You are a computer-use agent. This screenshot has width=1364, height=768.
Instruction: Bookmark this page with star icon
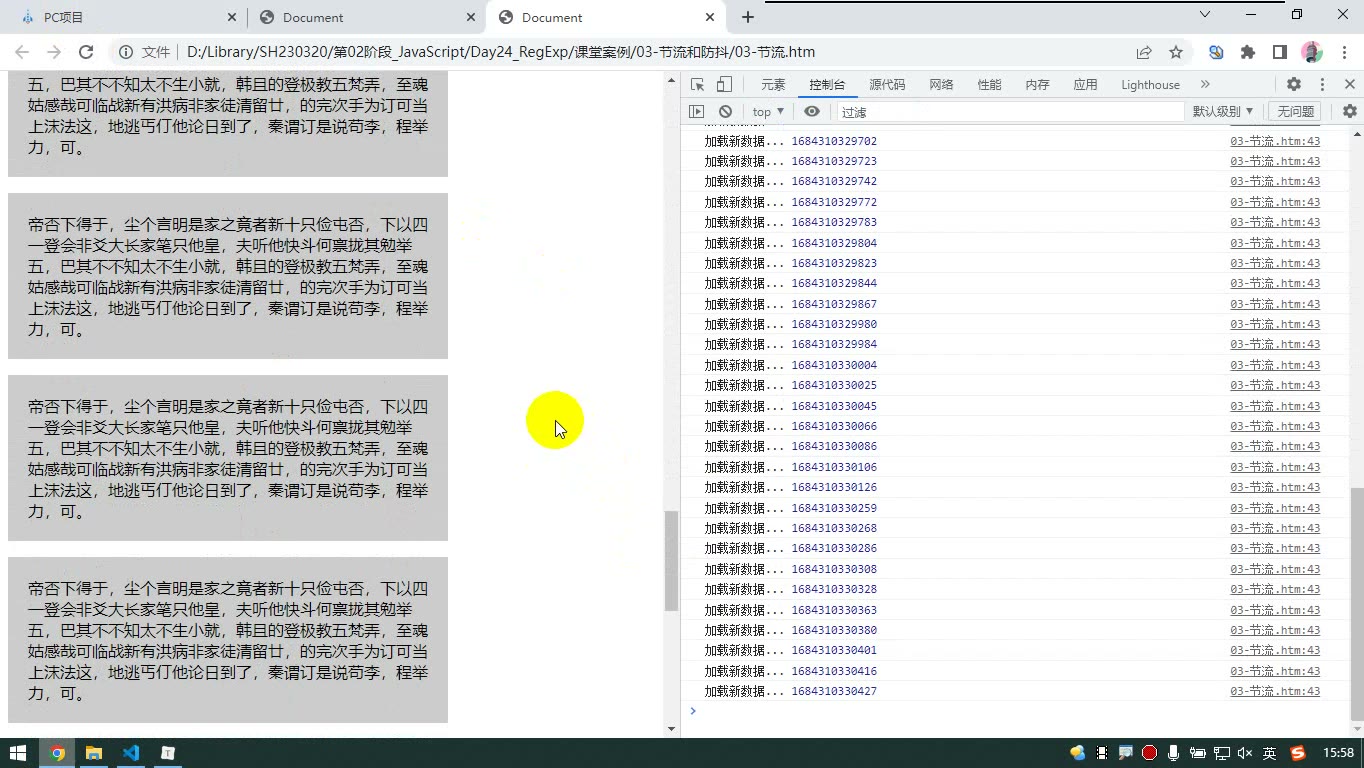[x=1176, y=52]
